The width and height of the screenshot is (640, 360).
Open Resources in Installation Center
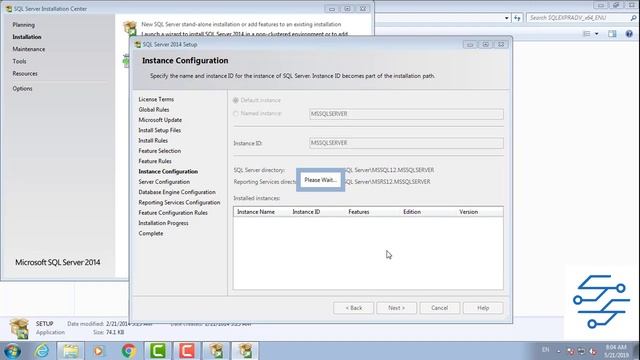pos(25,74)
